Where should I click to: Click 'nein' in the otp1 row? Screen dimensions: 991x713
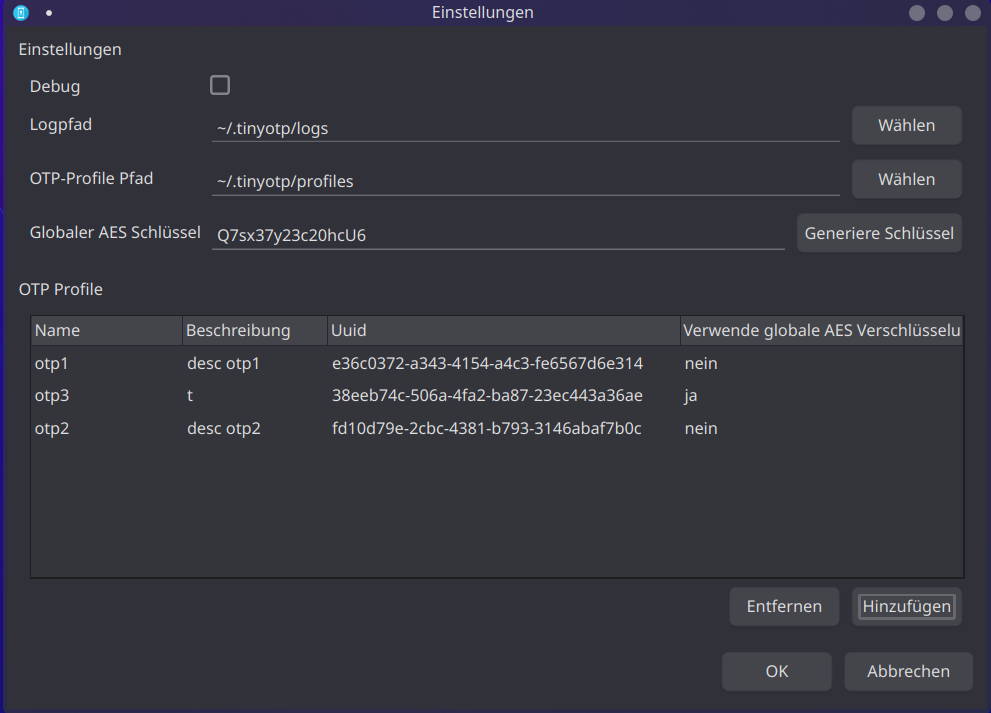coord(701,363)
